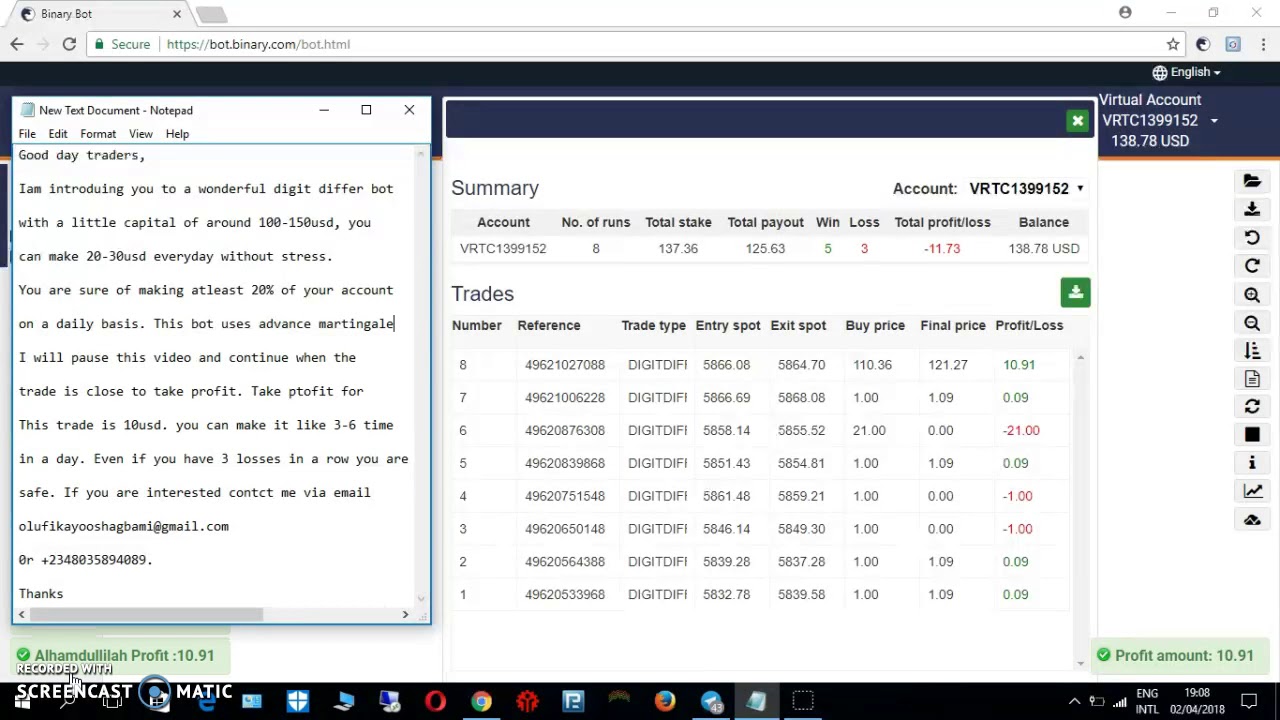Zoom out with the magnifier minus icon
The width and height of the screenshot is (1280, 720).
[x=1252, y=323]
